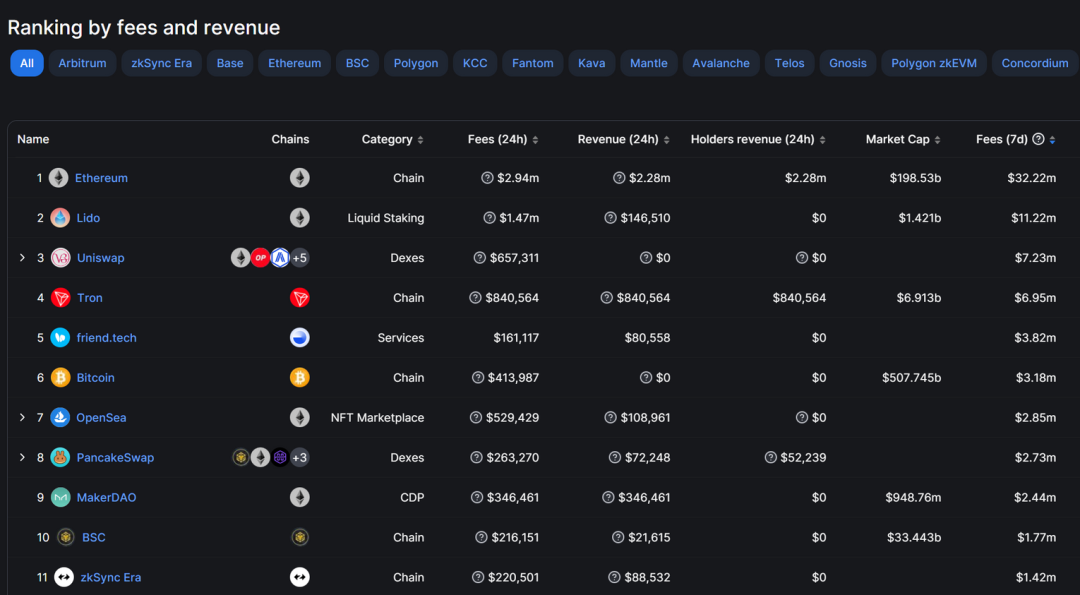Switch to the zkSync Era filter
This screenshot has height=595, width=1080.
162,63
